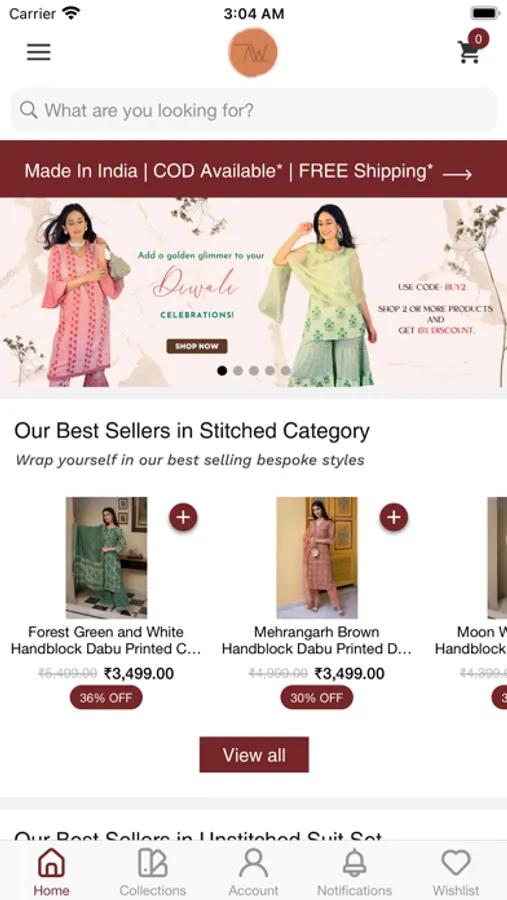Image resolution: width=507 pixels, height=900 pixels.
Task: Select third carousel page dot
Action: pyautogui.click(x=254, y=371)
